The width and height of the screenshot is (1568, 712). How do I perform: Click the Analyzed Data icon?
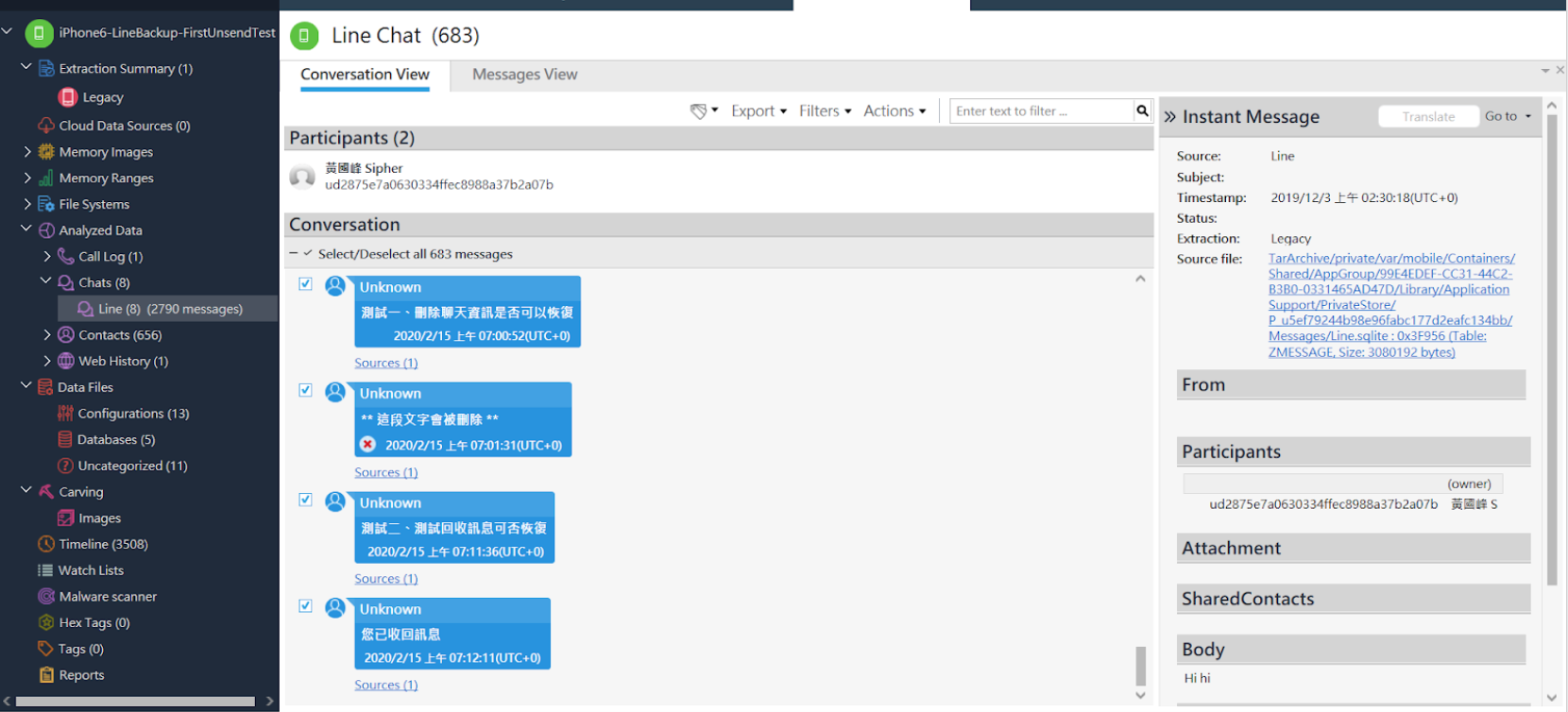pos(46,230)
